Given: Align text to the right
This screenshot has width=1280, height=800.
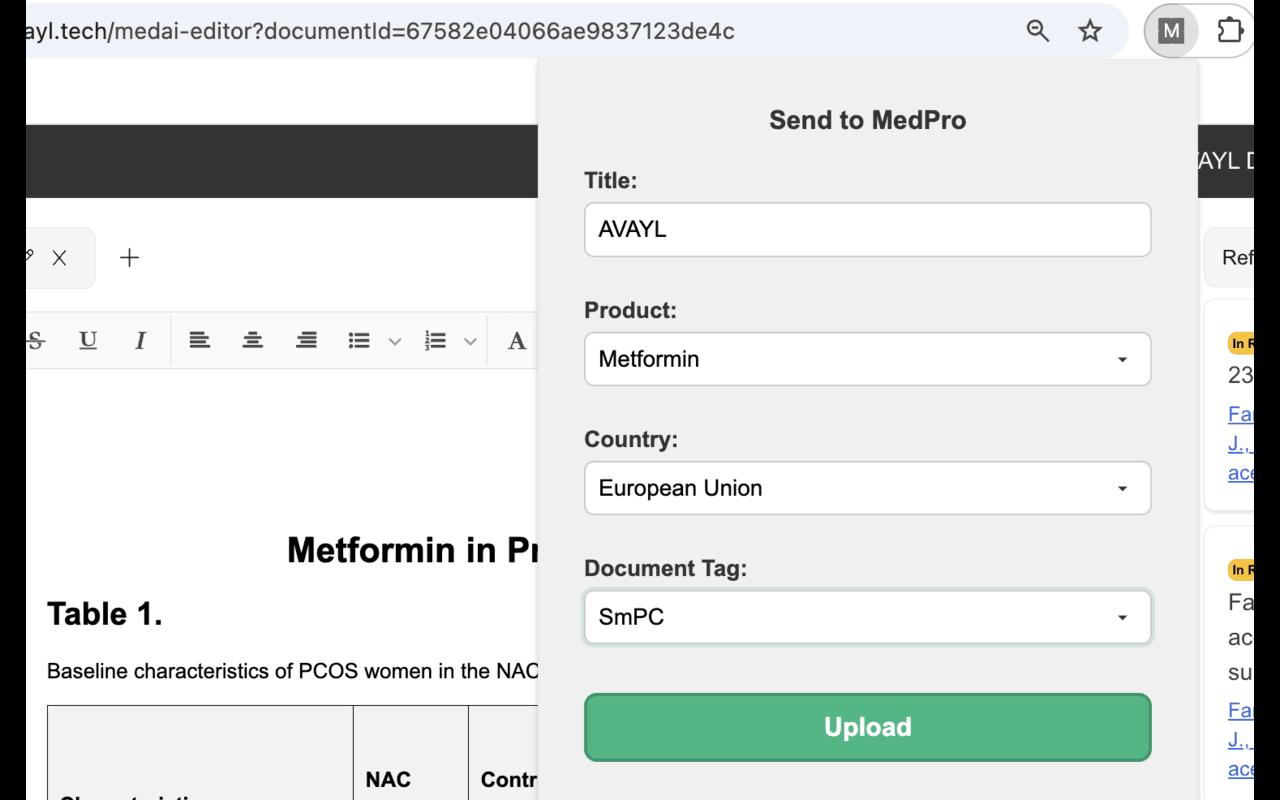Looking at the screenshot, I should tap(306, 341).
